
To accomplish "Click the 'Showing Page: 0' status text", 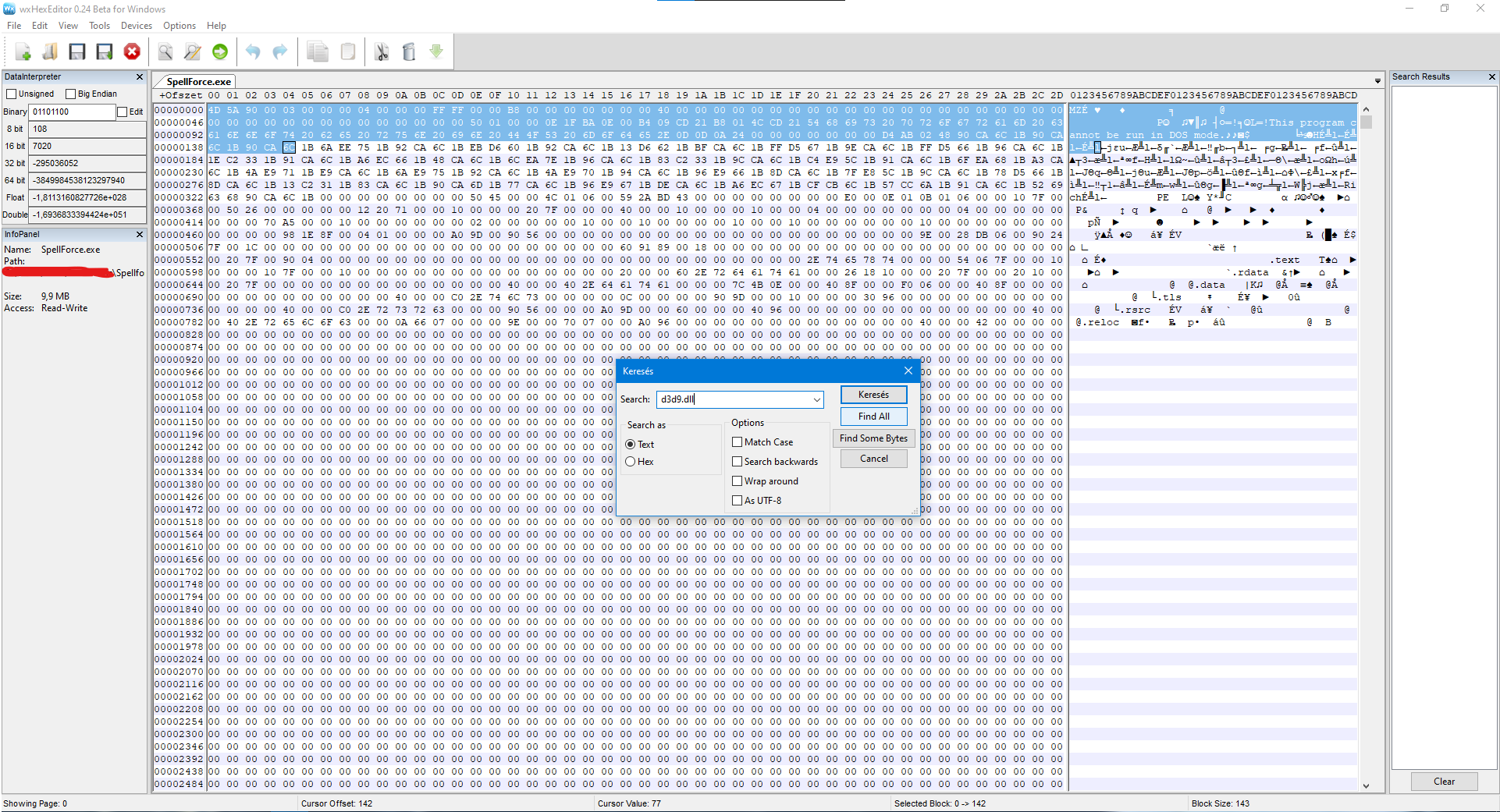I will click(x=35, y=803).
